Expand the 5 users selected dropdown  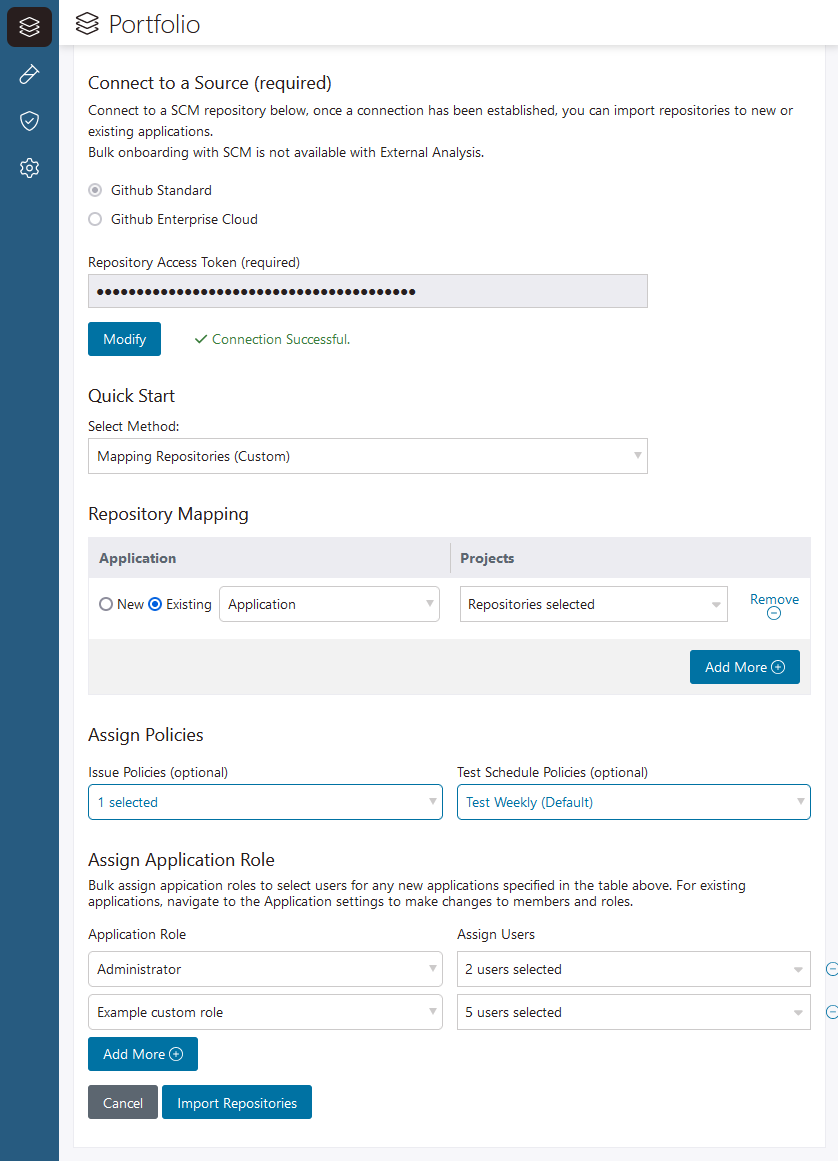coord(634,1012)
